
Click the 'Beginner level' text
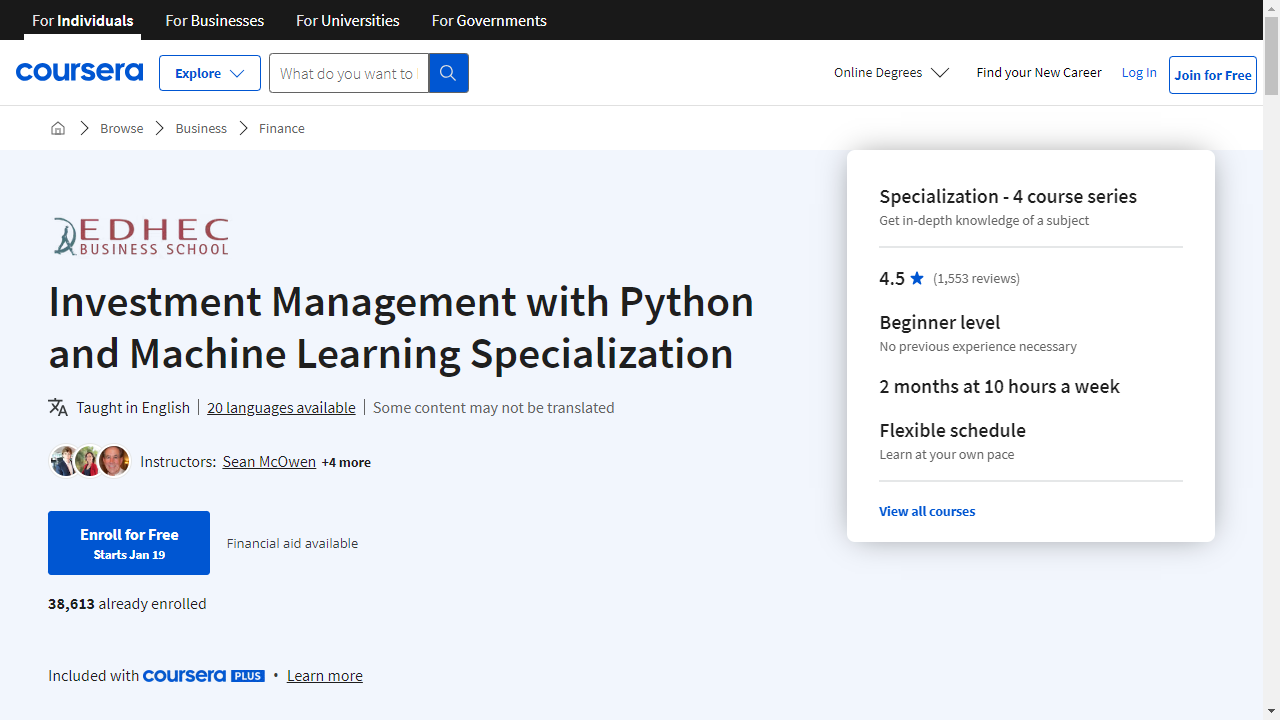click(x=940, y=322)
